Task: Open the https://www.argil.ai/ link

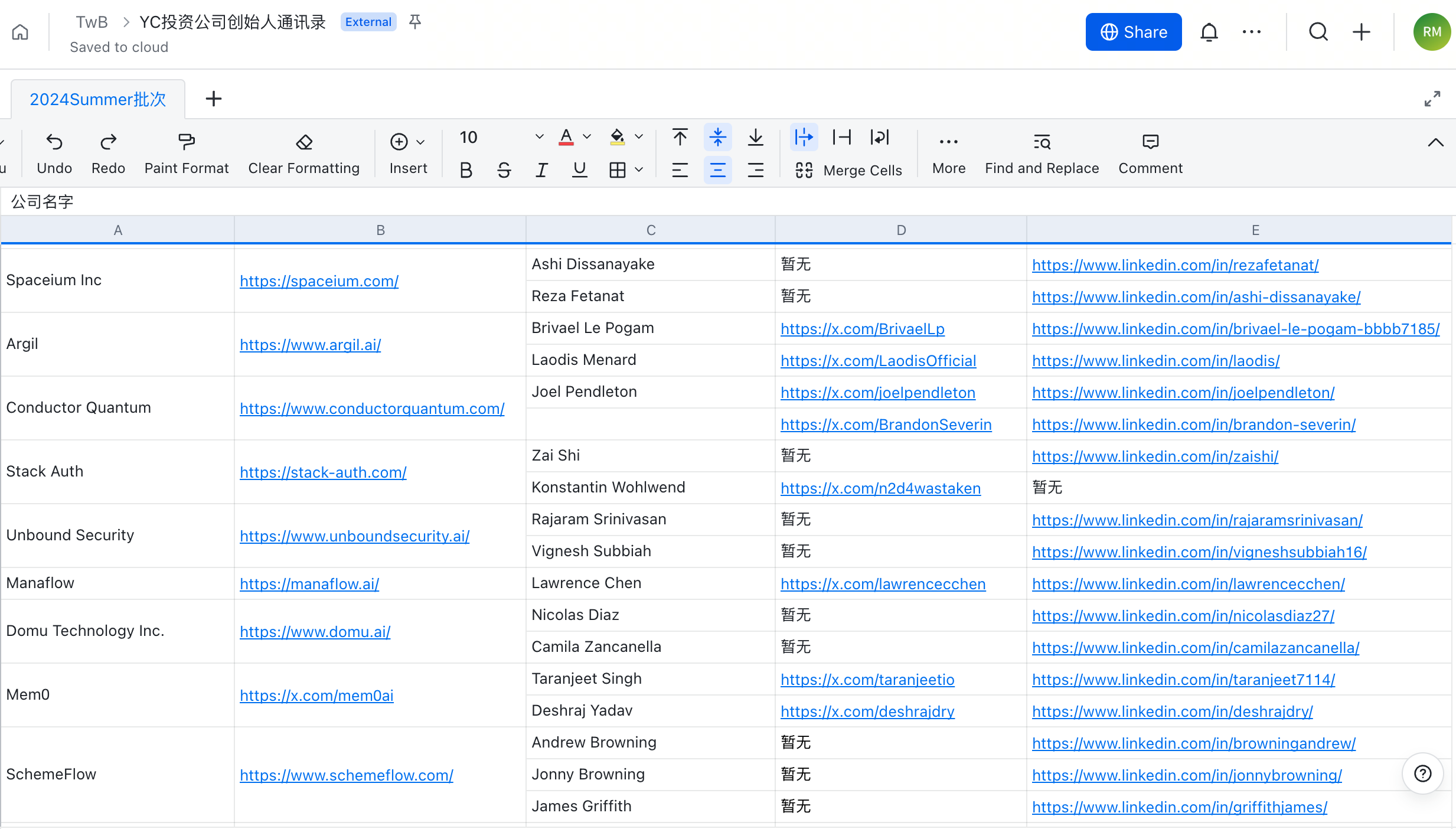Action: (310, 344)
